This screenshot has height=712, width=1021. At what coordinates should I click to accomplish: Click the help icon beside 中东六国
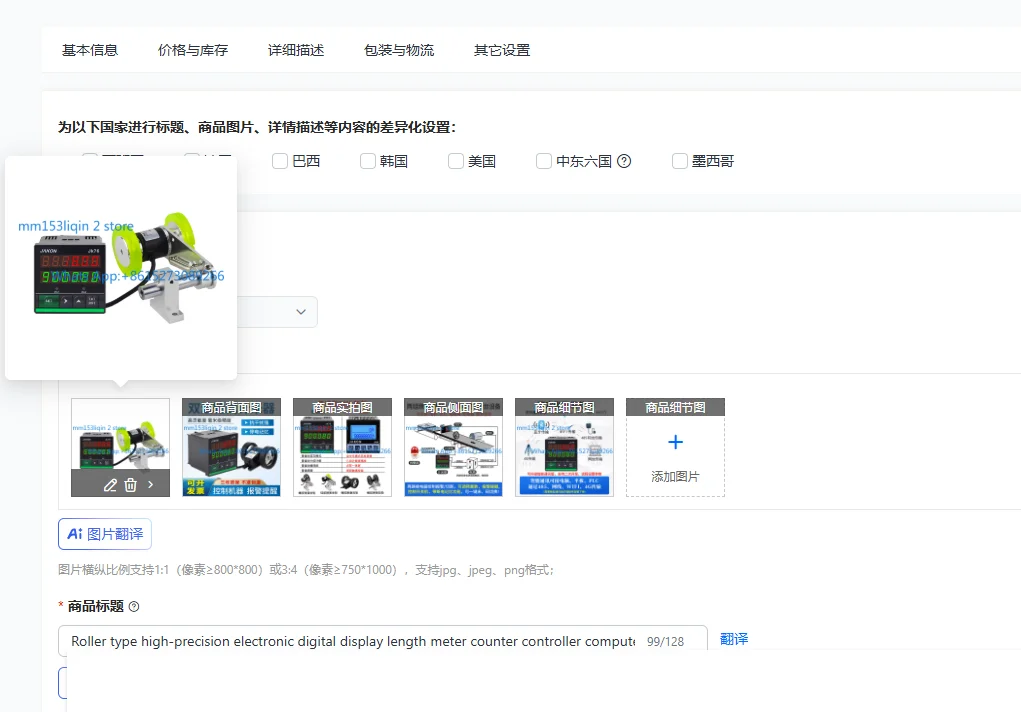coord(624,161)
